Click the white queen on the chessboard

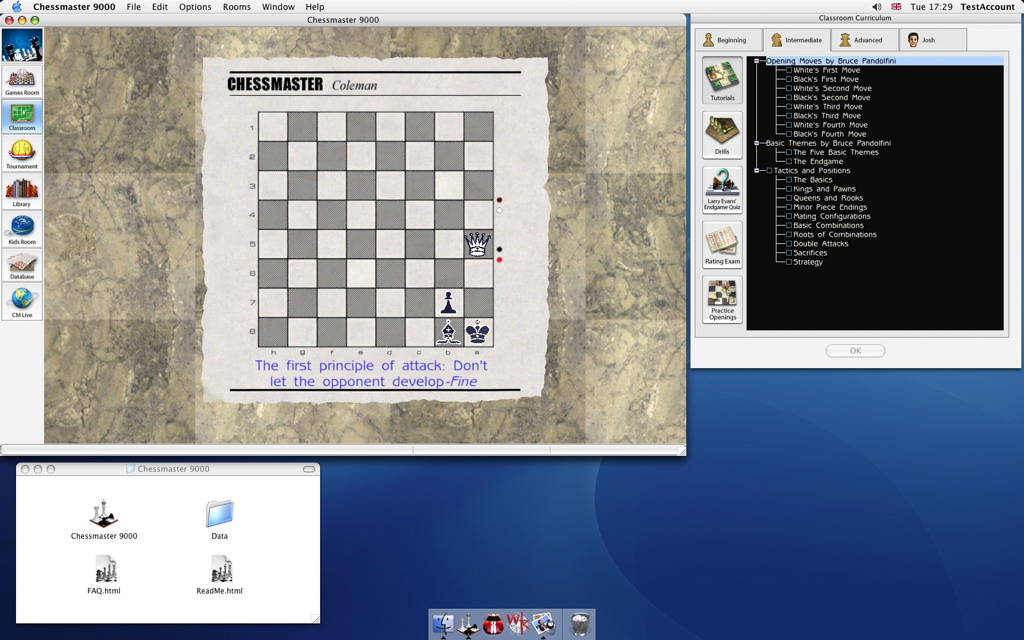(477, 244)
